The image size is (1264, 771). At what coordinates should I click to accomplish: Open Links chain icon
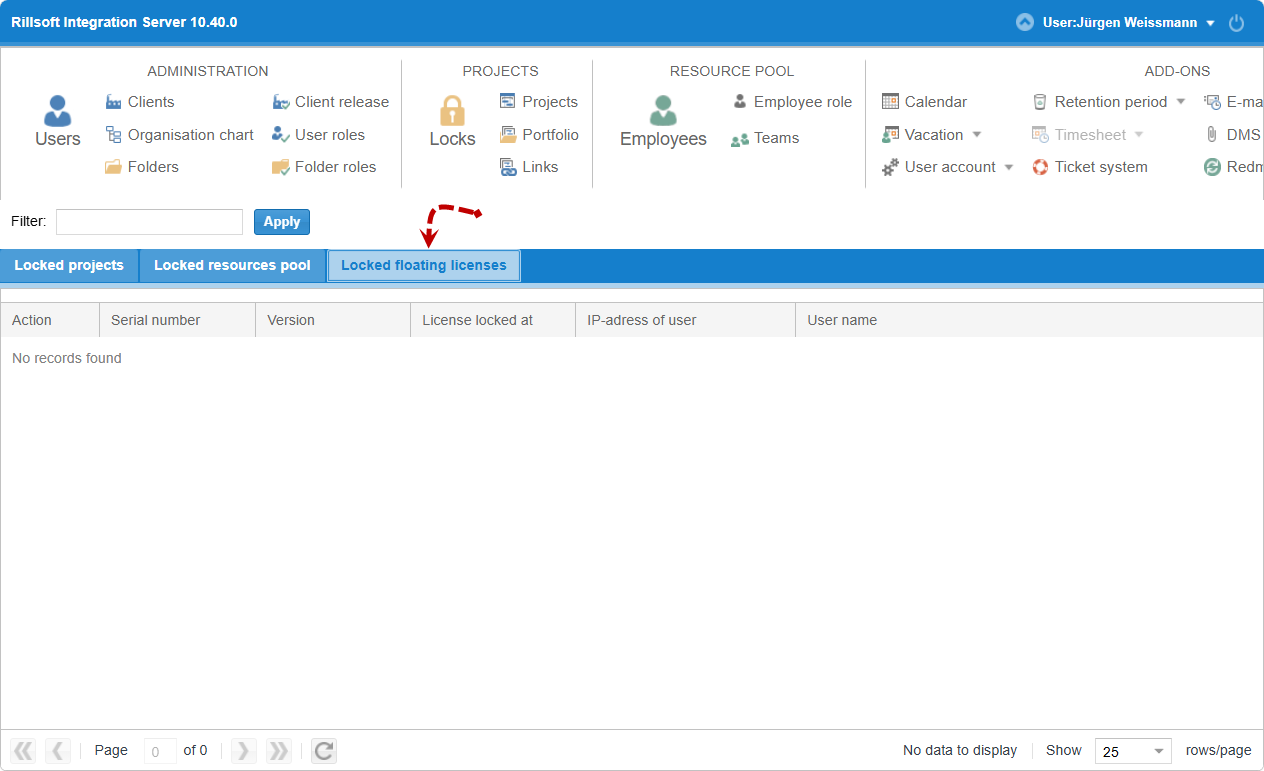click(508, 167)
